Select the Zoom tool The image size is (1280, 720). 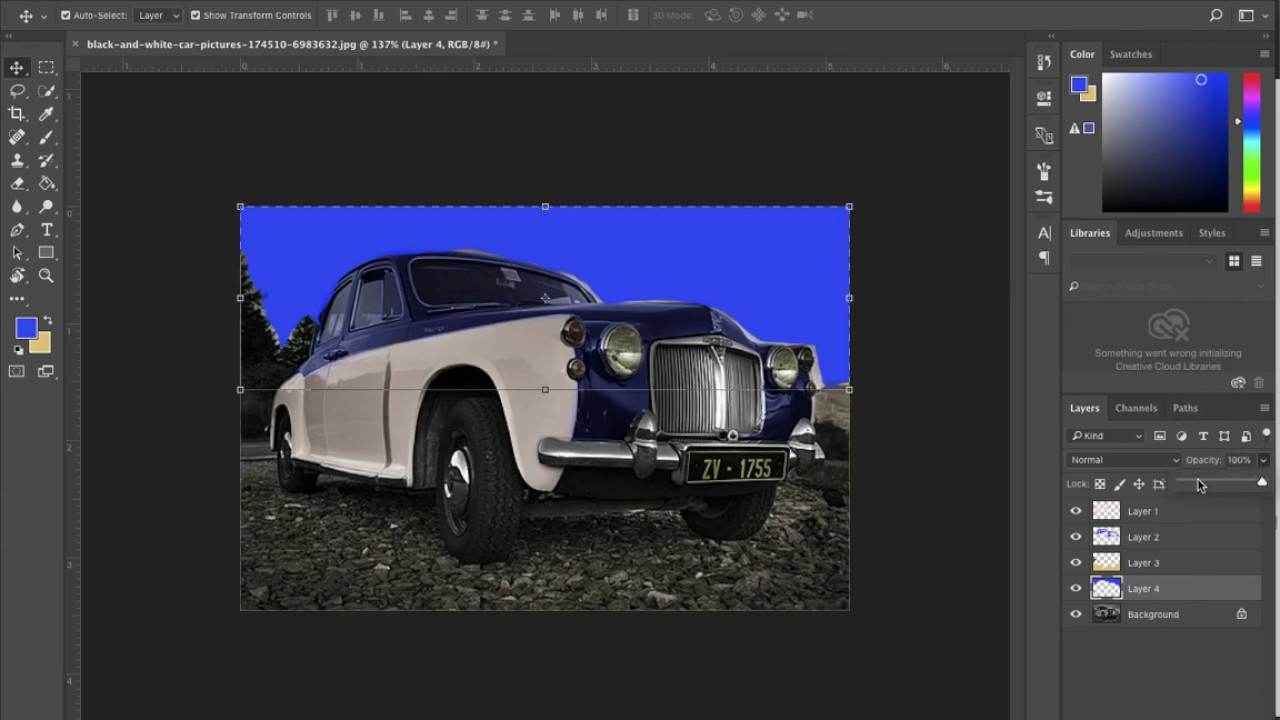pos(46,276)
